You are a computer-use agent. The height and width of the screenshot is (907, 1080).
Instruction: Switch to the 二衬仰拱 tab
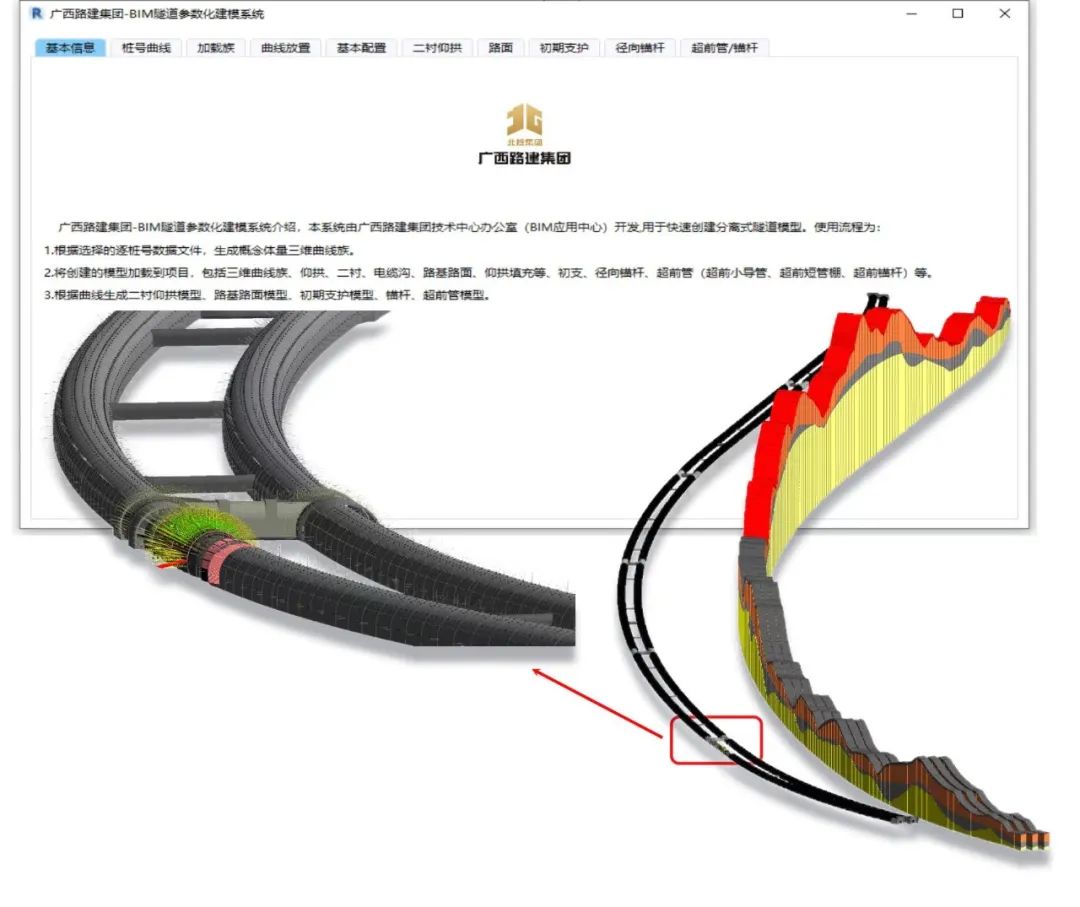(437, 48)
